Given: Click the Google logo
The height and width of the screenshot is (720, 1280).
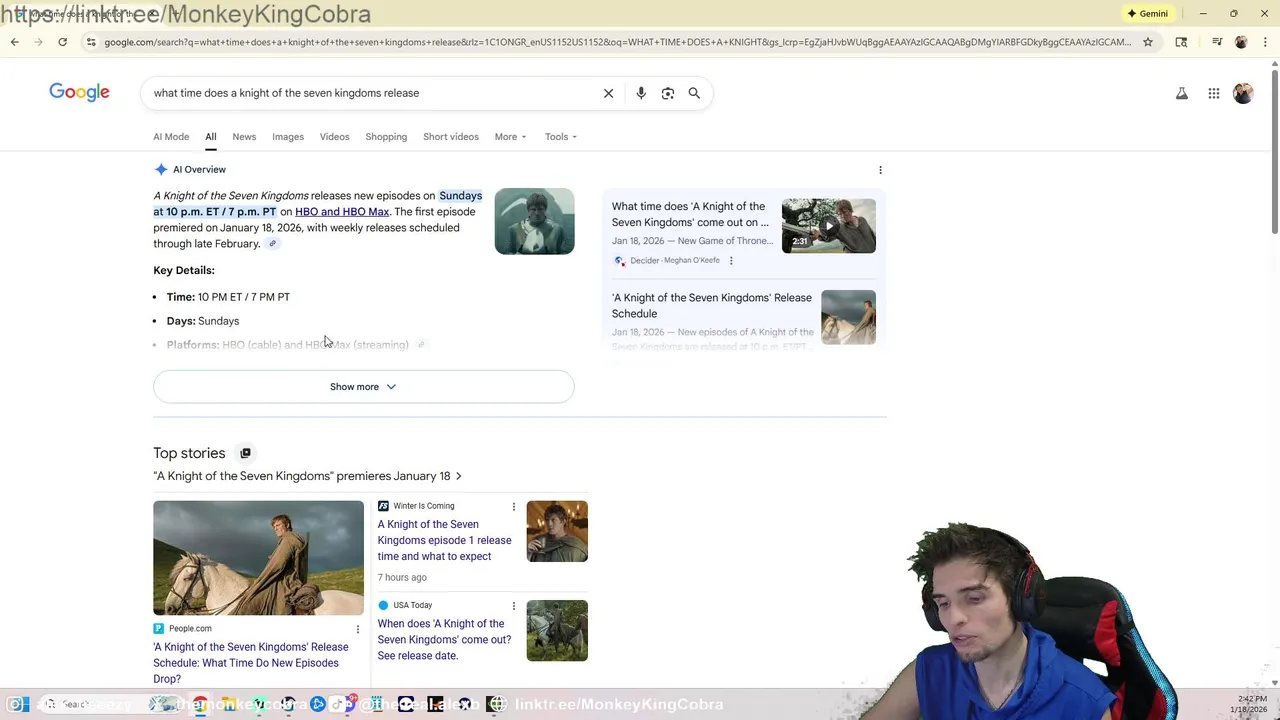Looking at the screenshot, I should pos(79,93).
